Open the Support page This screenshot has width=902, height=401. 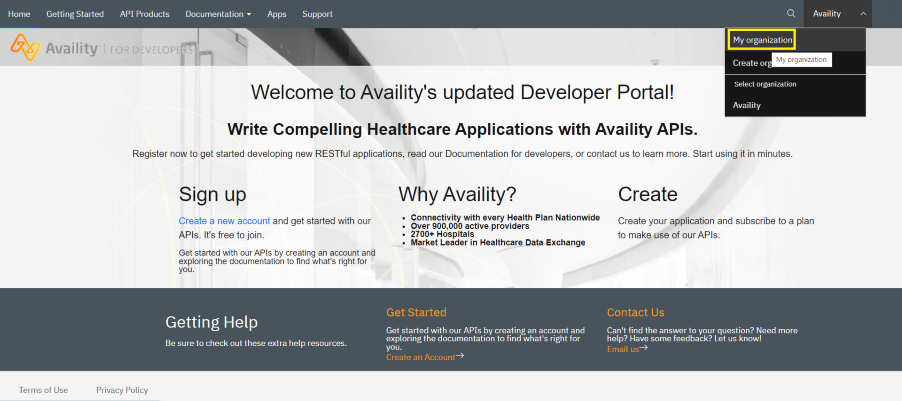(x=318, y=14)
